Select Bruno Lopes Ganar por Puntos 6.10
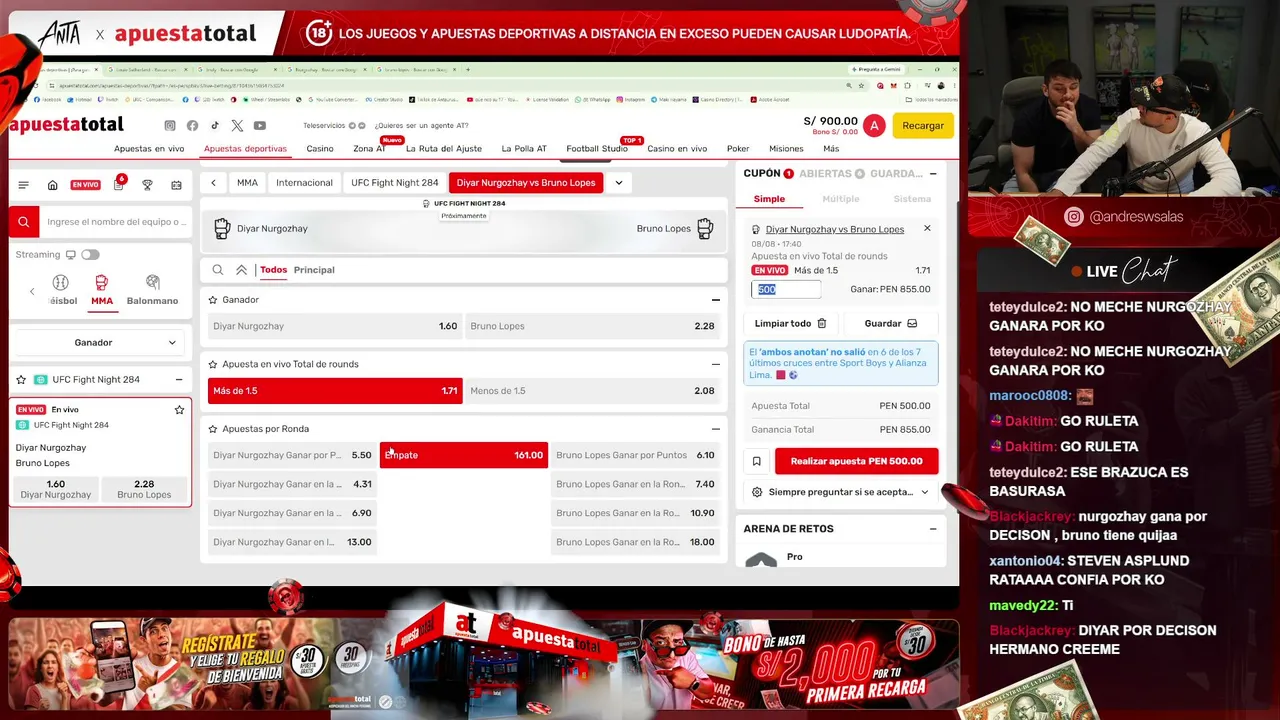The width and height of the screenshot is (1280, 720). 635,455
